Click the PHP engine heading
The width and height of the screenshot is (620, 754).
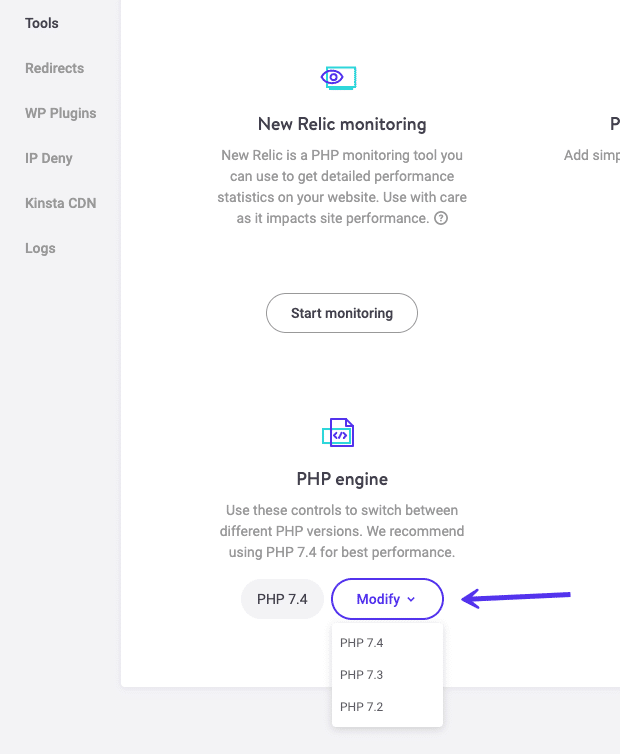pyautogui.click(x=342, y=479)
